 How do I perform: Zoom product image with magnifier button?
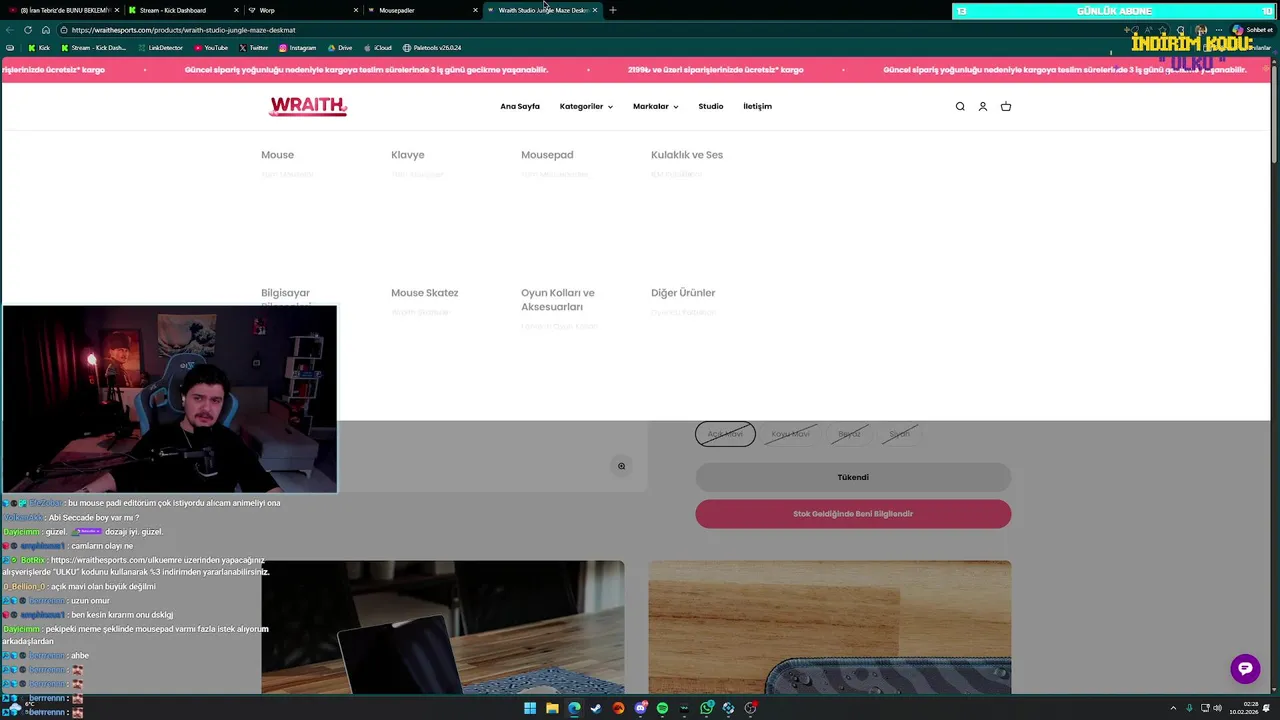pyautogui.click(x=621, y=466)
